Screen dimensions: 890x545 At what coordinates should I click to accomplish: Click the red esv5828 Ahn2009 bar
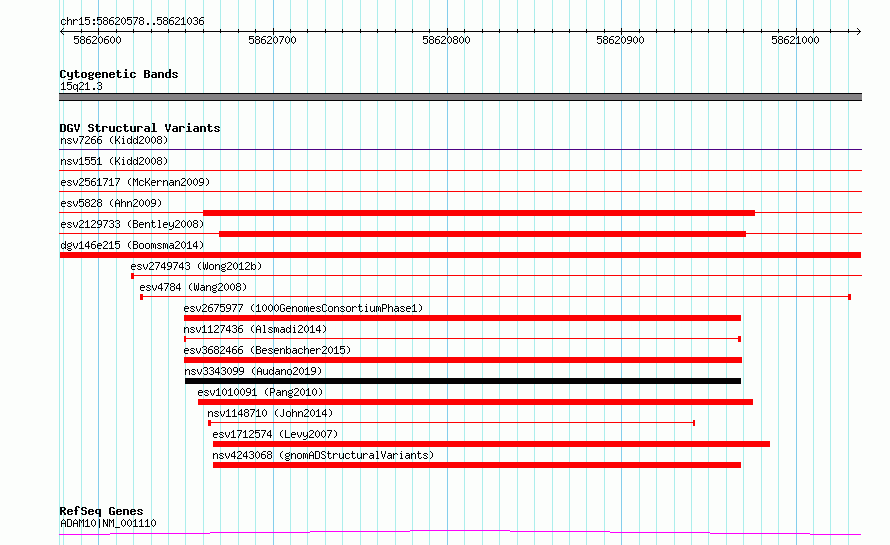coord(479,213)
